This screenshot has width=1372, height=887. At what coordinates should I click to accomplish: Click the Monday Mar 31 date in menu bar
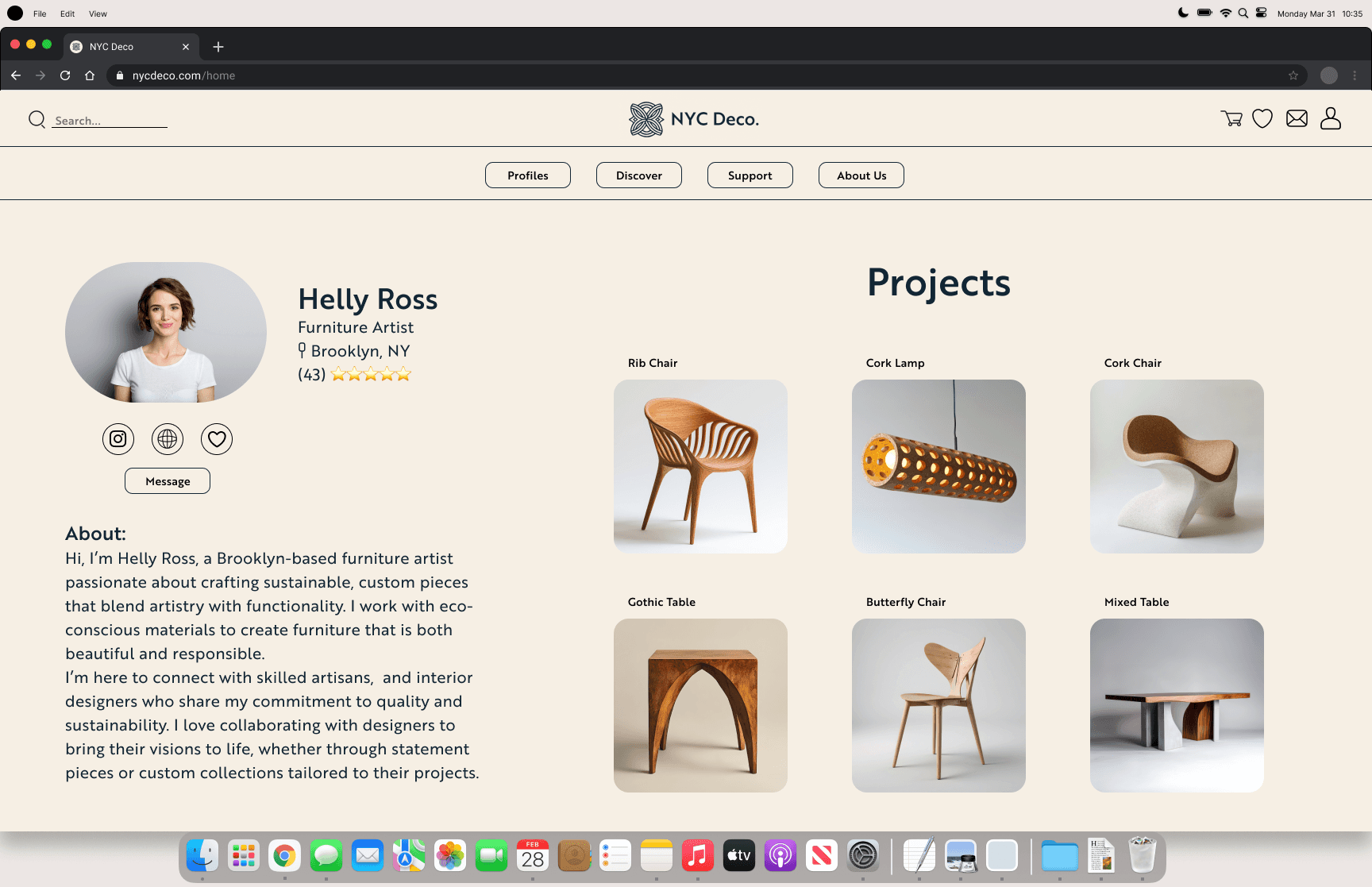point(1306,13)
